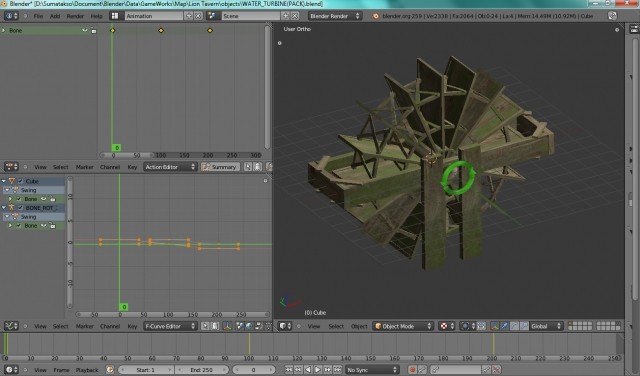Toggle only-selected arrow filter in dopesheet header
This screenshot has height=376, width=640.
coord(248,167)
